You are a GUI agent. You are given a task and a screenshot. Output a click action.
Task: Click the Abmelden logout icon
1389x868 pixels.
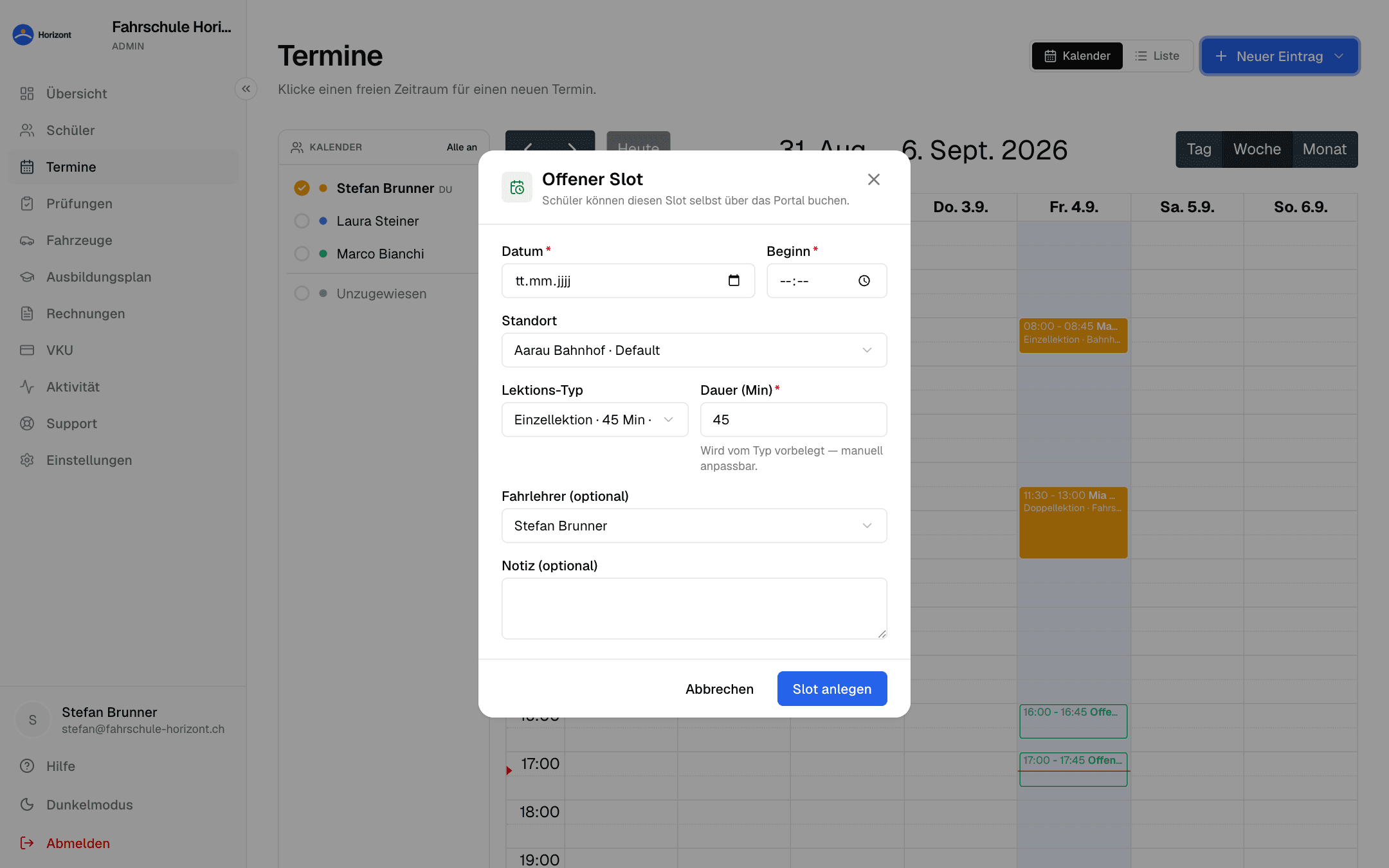27,843
